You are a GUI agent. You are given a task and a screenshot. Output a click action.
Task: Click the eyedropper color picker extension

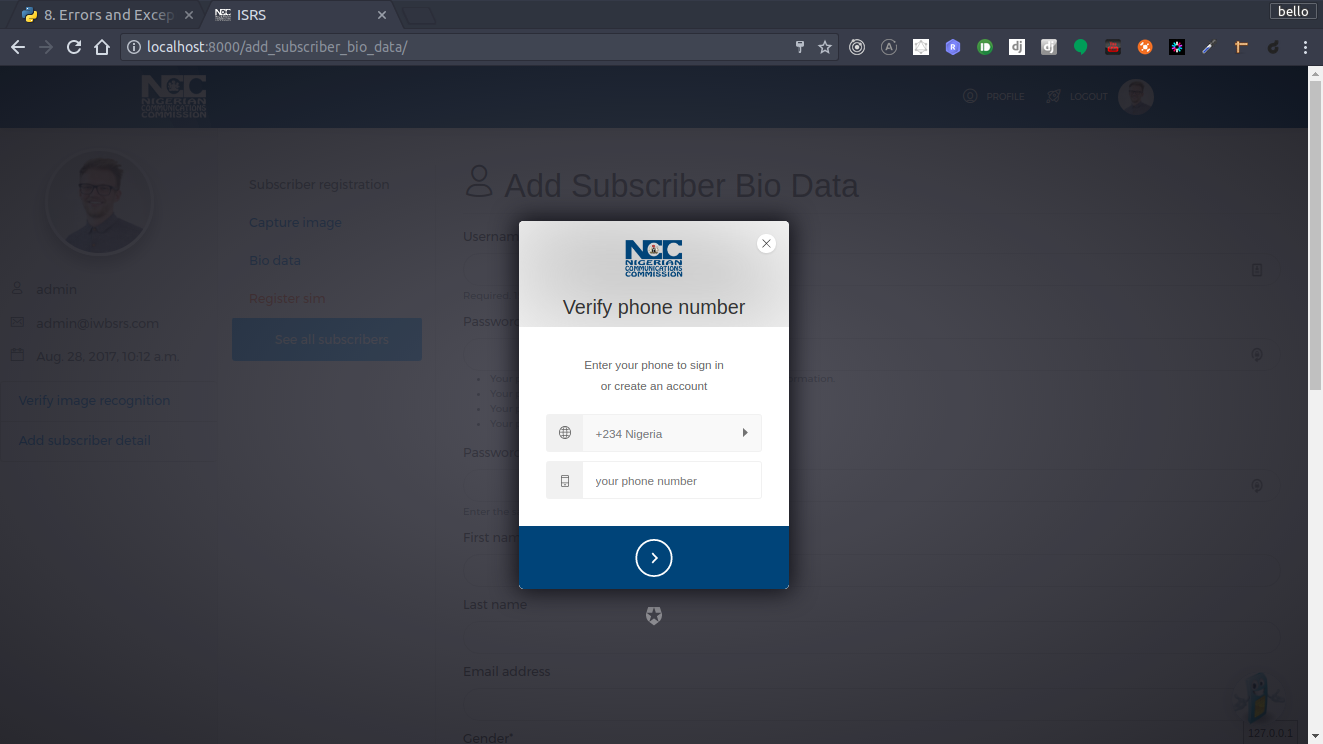click(x=1209, y=47)
